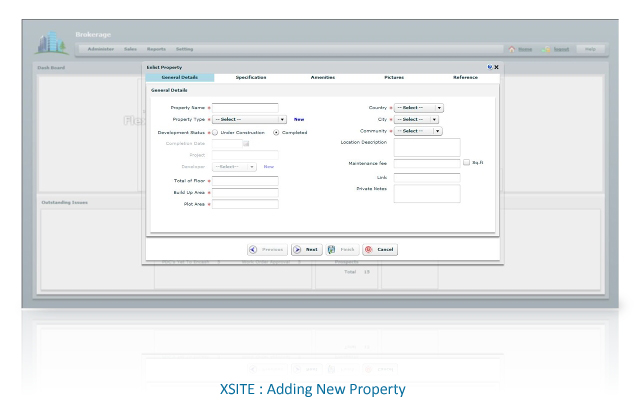This screenshot has height=414, width=640.
Task: Click the Home house icon
Action: [x=512, y=49]
